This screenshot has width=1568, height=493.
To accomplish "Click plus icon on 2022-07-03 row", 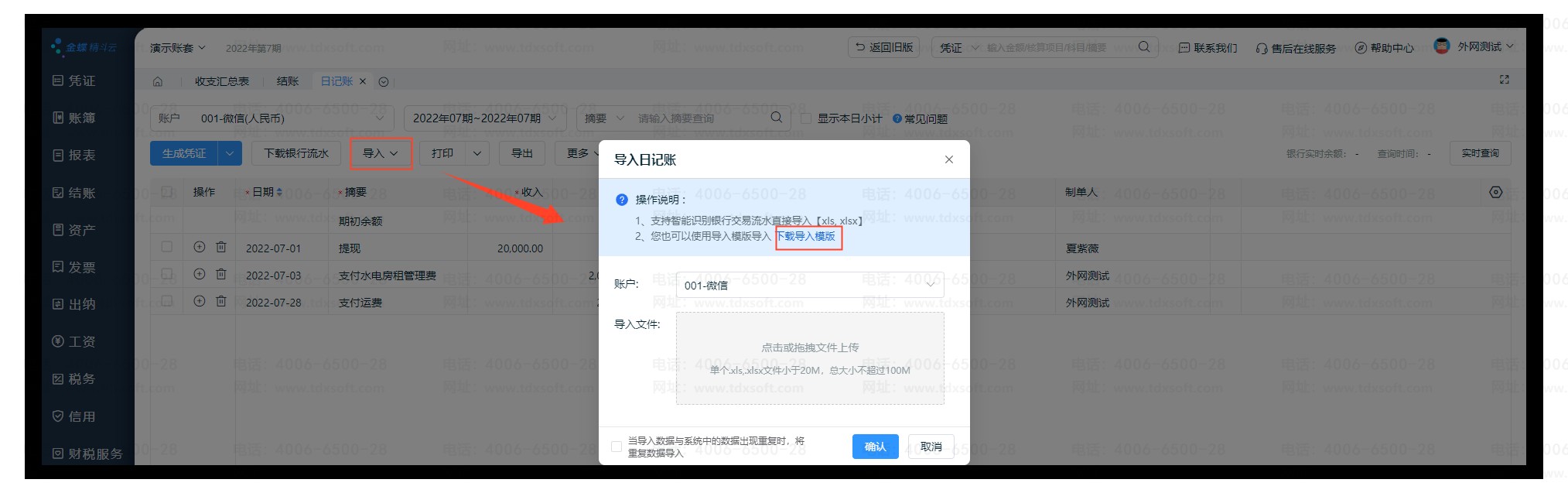I will pyautogui.click(x=199, y=274).
